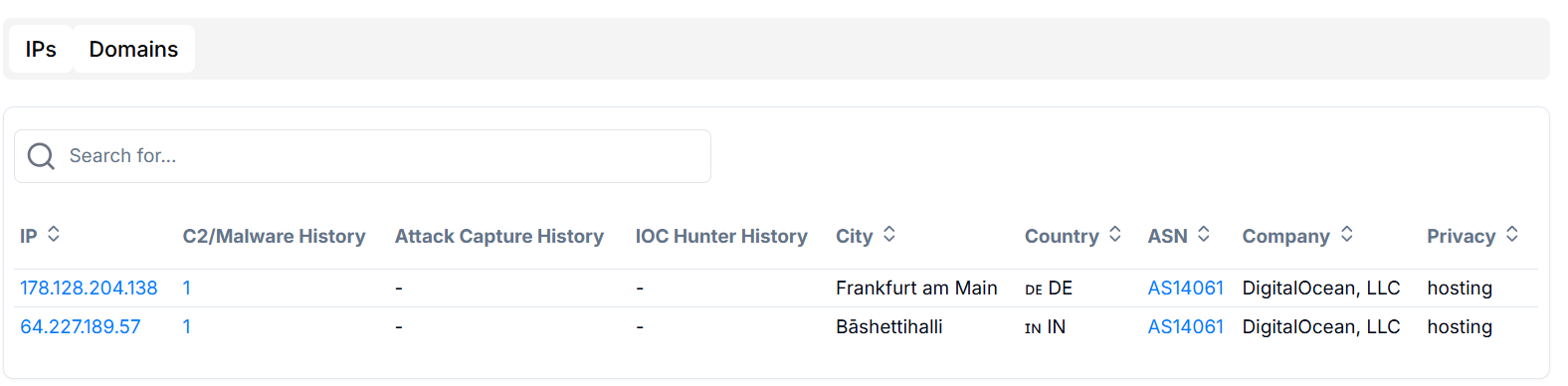This screenshot has height=386, width=1568.
Task: Sort by ASN using the sort arrows
Action: pyautogui.click(x=1204, y=234)
